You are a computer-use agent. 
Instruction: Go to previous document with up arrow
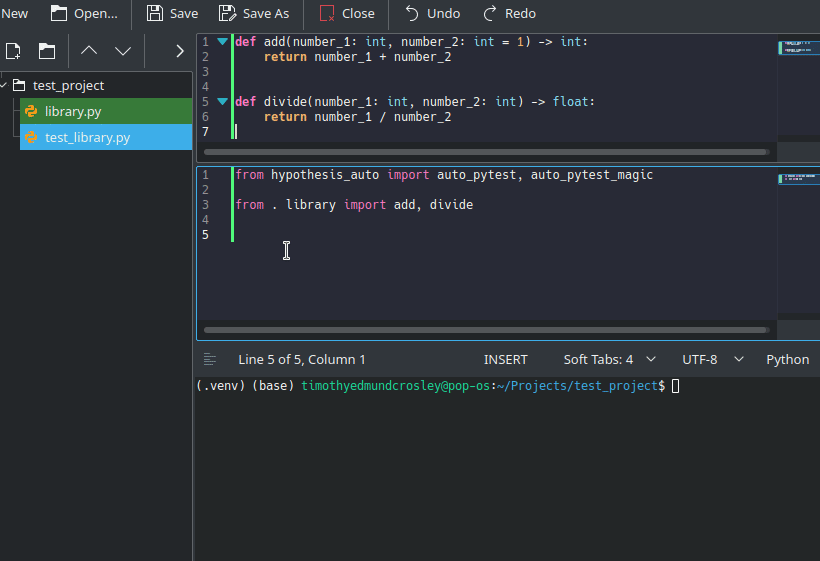pos(89,51)
